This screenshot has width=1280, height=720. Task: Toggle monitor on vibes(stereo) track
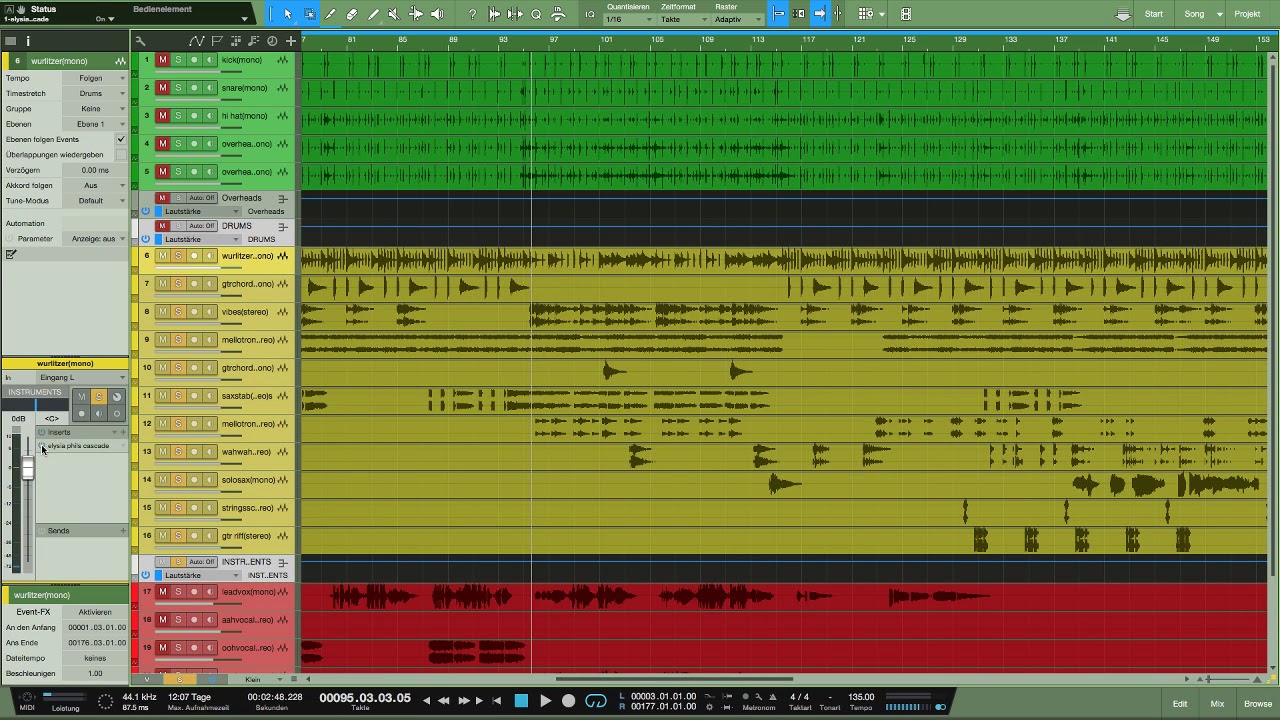[210, 312]
